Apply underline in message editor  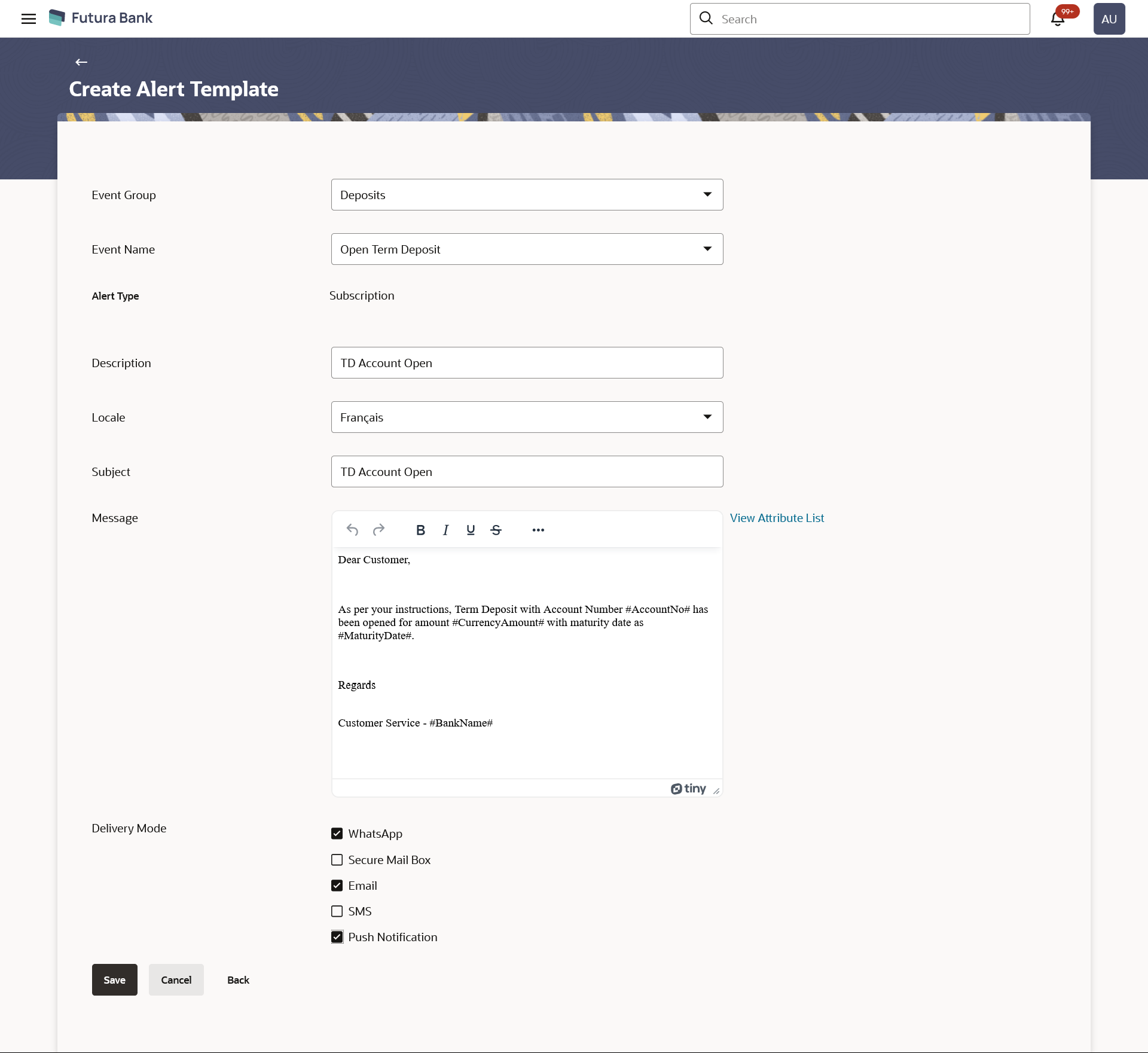(471, 530)
